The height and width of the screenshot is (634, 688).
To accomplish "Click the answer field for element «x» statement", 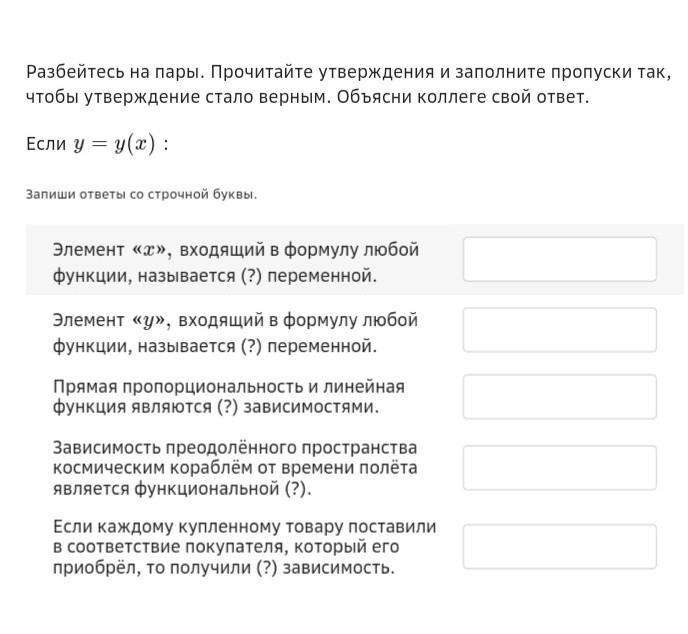I will pos(560,259).
